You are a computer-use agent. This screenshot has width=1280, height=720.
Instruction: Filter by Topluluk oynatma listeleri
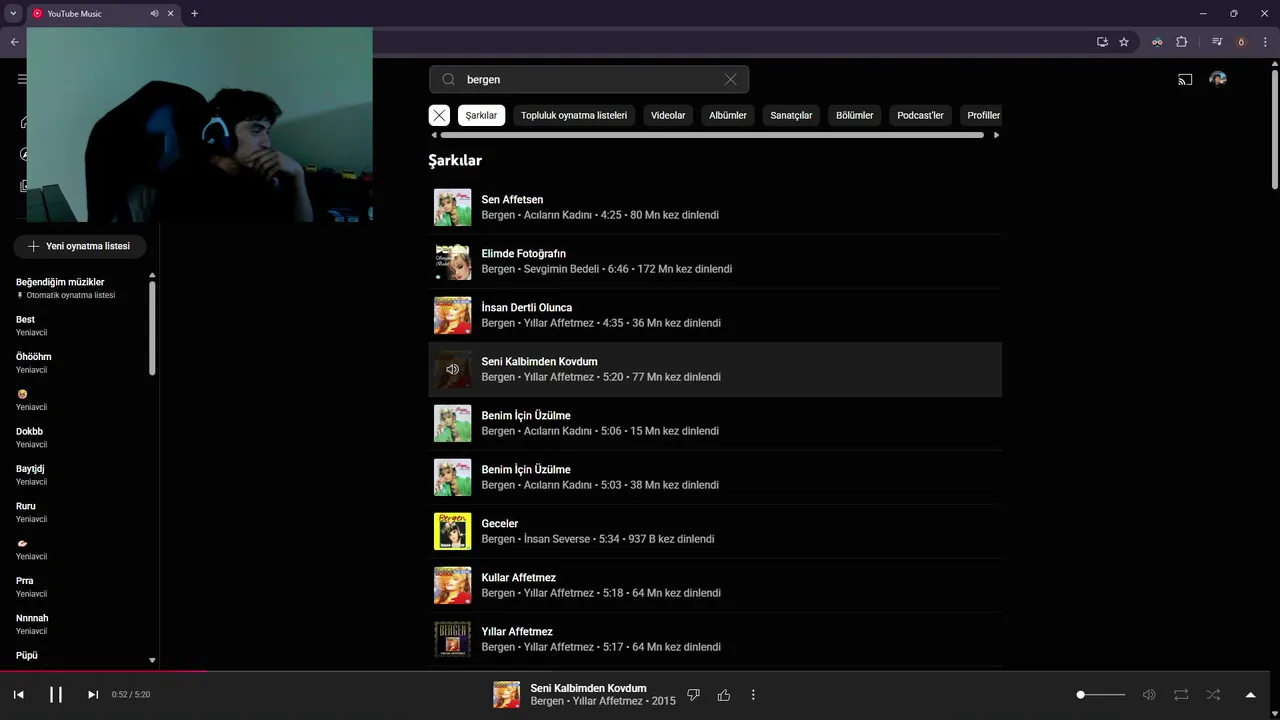click(574, 115)
